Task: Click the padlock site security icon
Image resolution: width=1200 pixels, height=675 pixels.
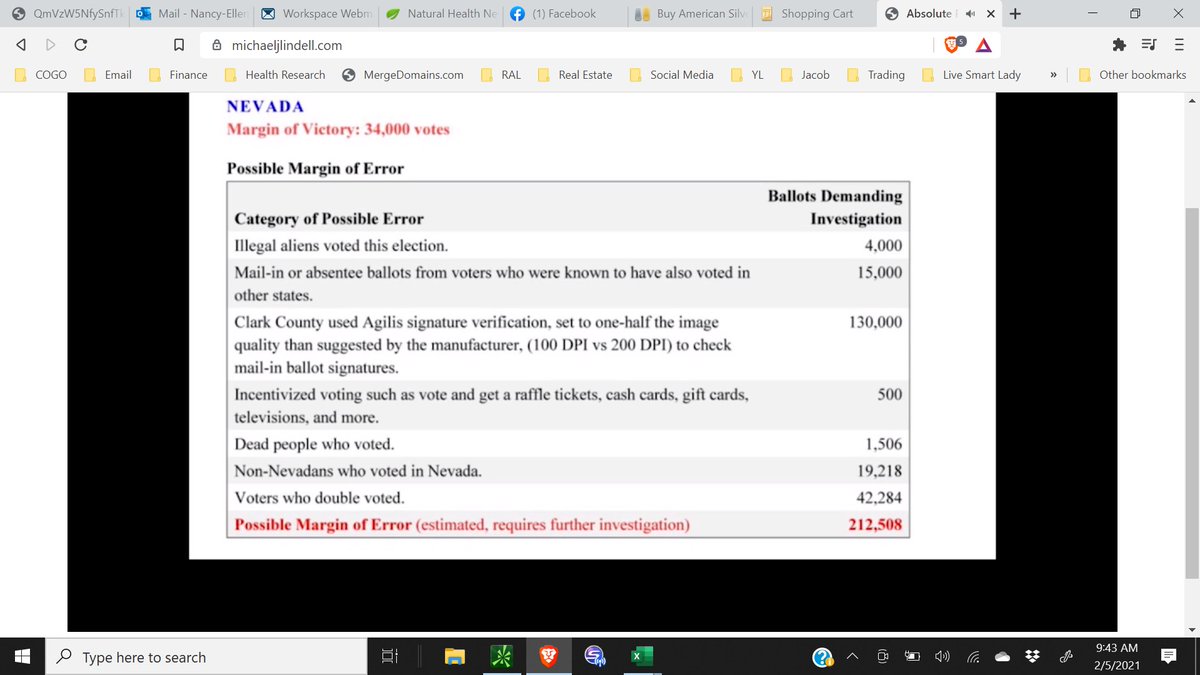Action: click(216, 45)
